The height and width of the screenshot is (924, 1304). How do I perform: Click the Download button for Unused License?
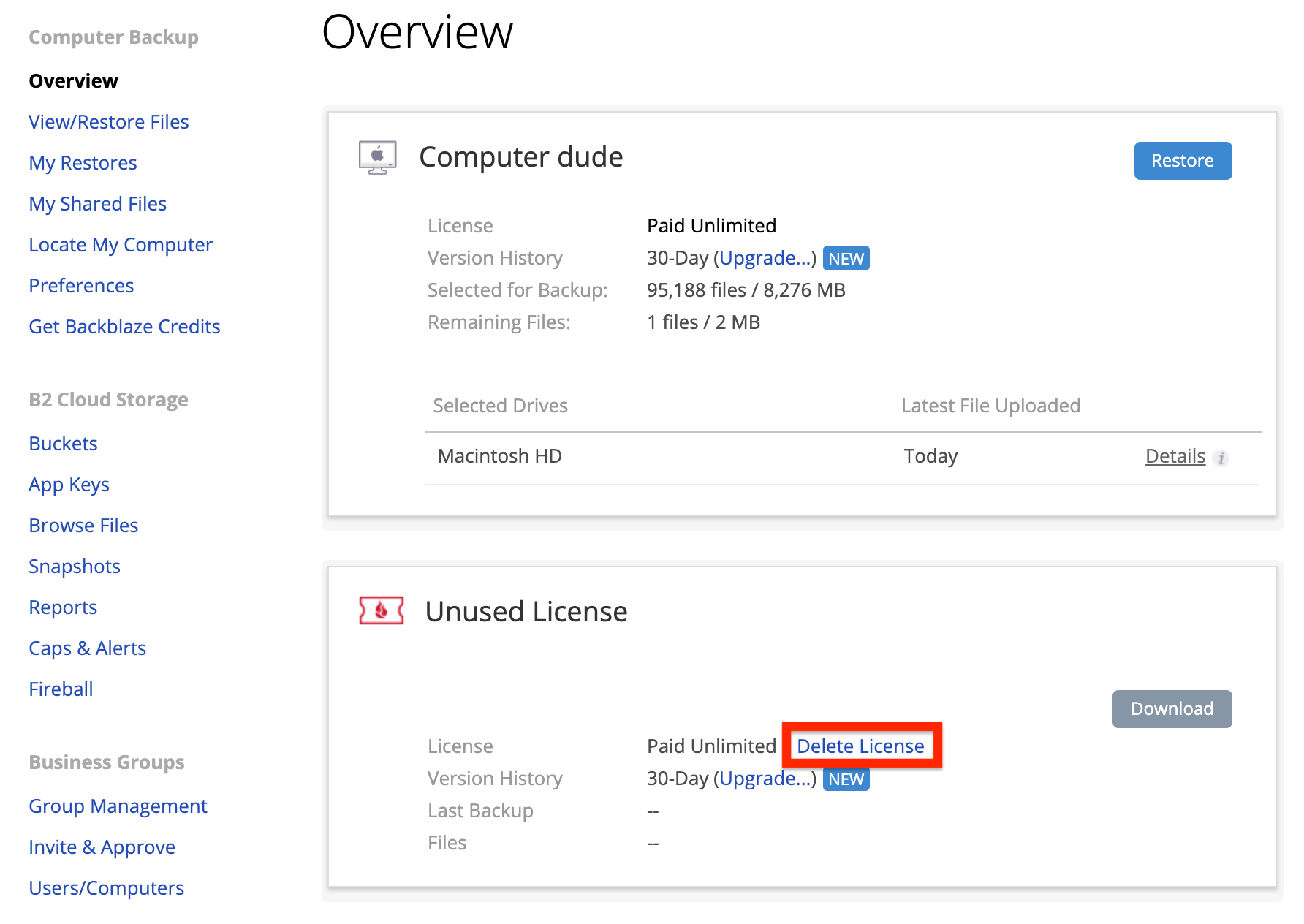(x=1172, y=709)
